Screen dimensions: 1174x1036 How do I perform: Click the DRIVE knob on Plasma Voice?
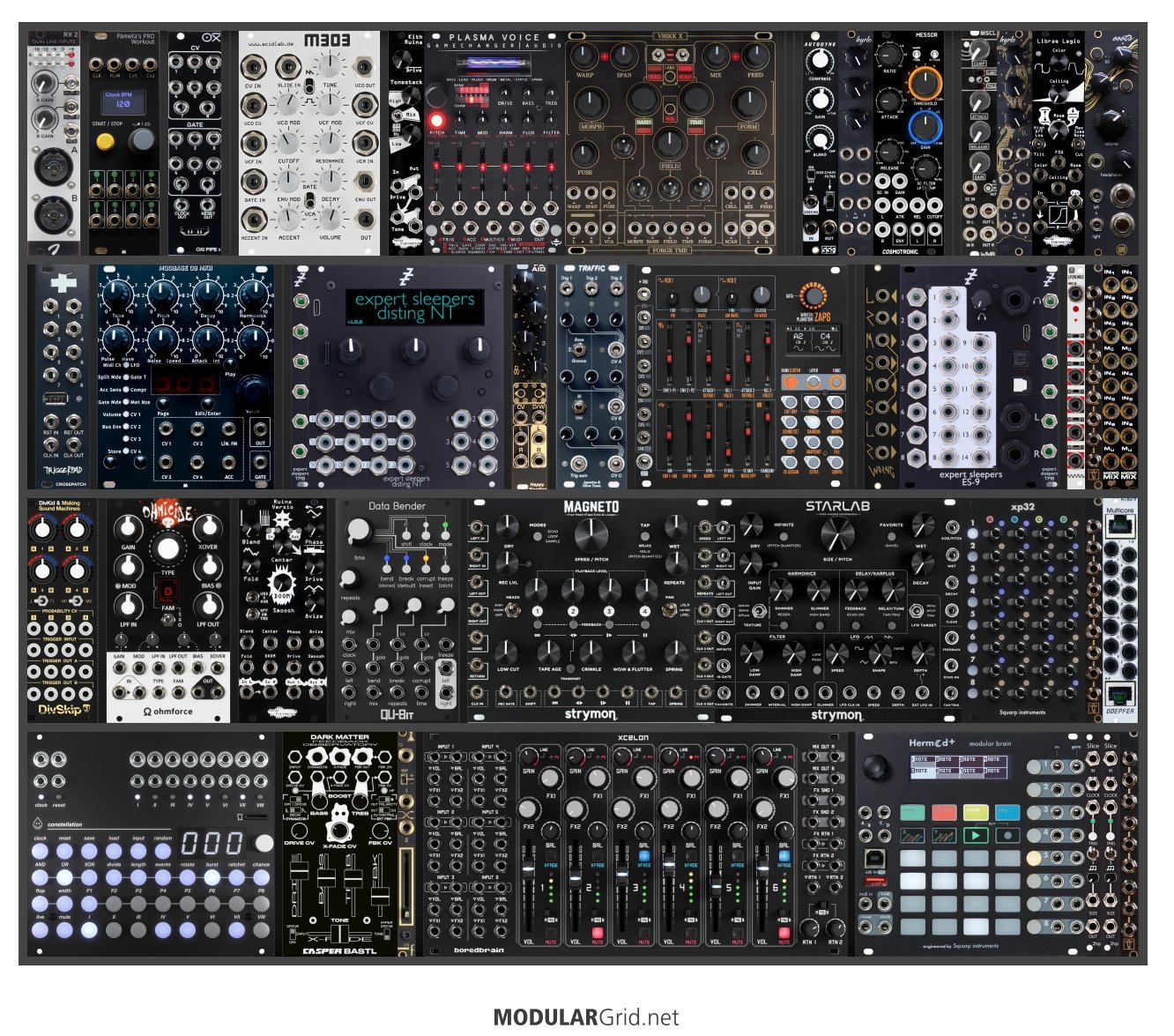pos(505,91)
